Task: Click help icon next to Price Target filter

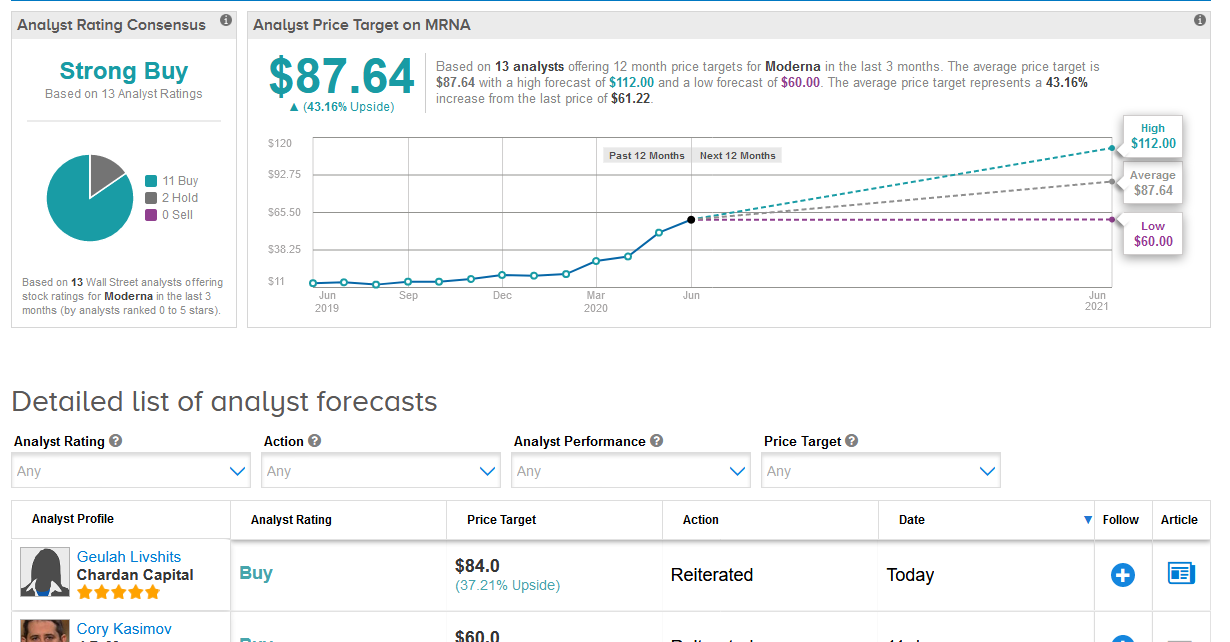Action: [851, 441]
